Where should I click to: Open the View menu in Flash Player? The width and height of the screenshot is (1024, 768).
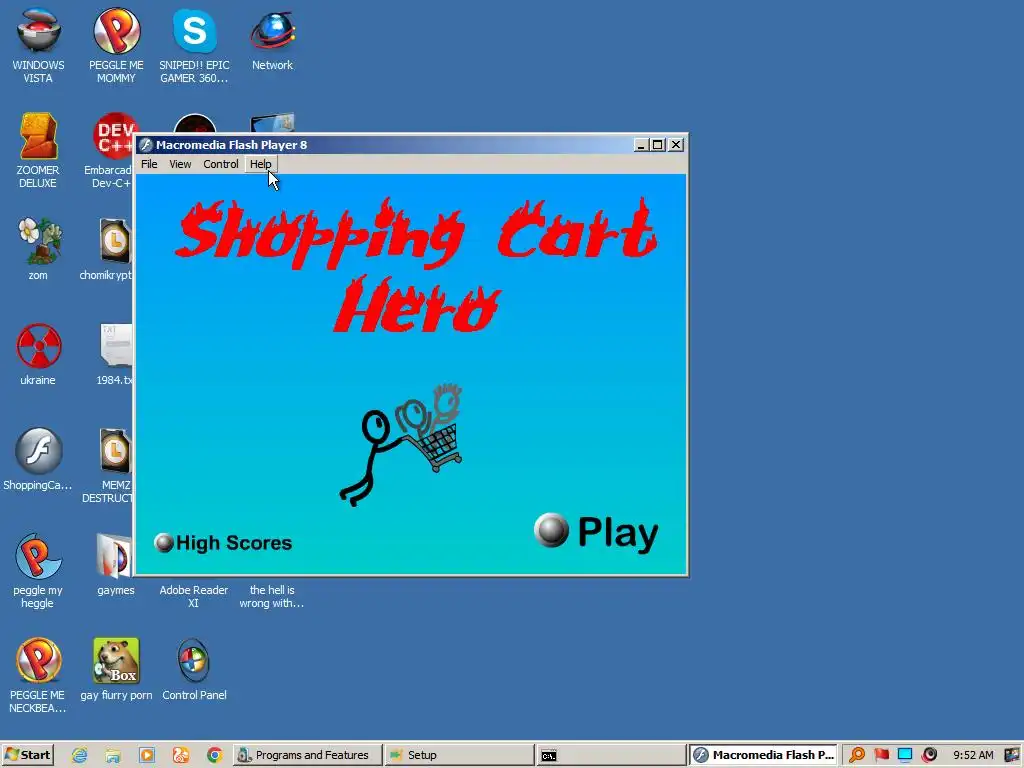pyautogui.click(x=180, y=164)
